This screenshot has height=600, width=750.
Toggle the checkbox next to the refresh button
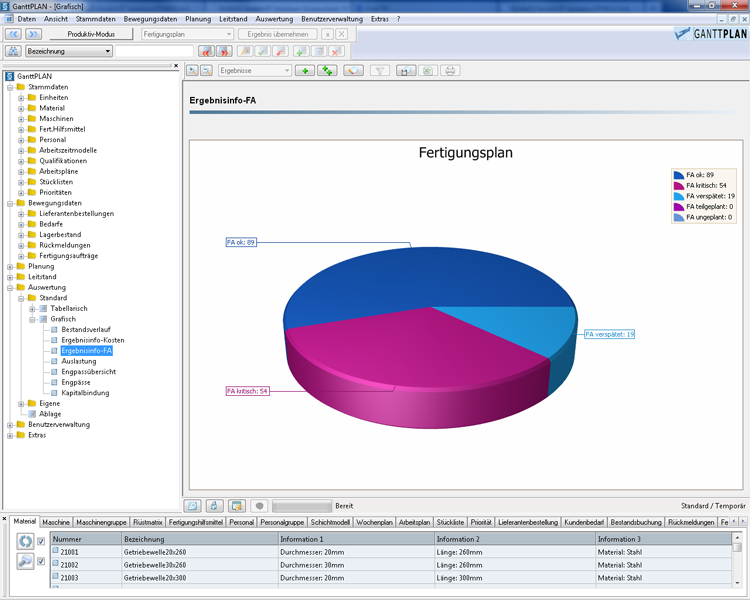[41, 541]
